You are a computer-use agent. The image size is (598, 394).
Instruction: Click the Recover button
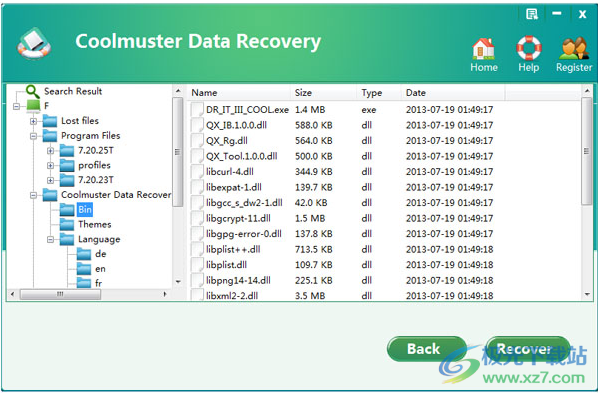click(x=529, y=349)
